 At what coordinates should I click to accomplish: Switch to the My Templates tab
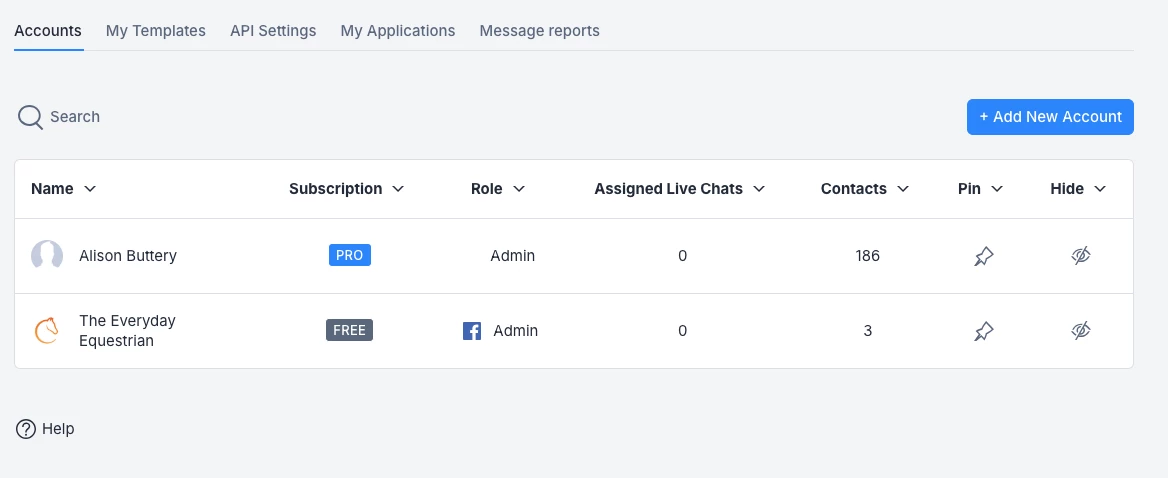(156, 31)
